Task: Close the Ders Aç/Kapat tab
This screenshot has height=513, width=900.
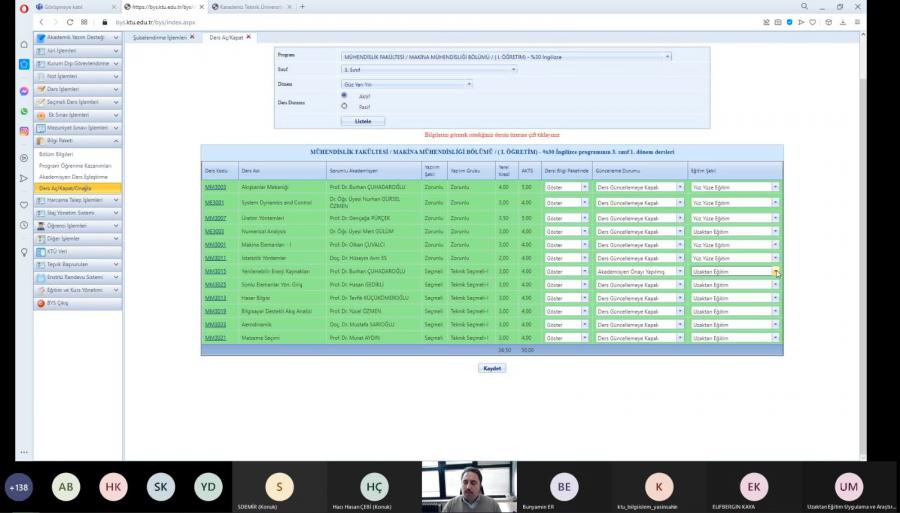Action: tap(248, 37)
